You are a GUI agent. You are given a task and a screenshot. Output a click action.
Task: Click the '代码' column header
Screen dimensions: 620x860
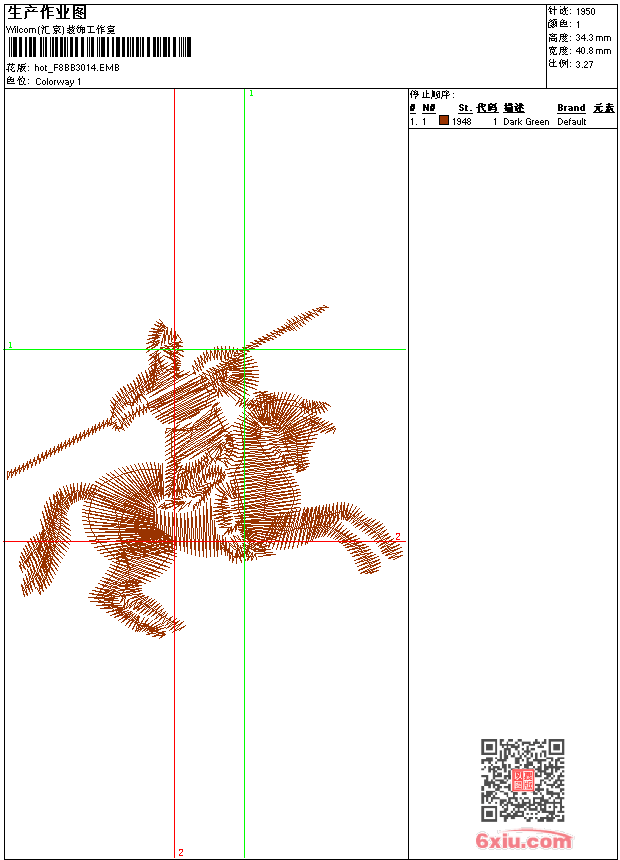(487, 108)
